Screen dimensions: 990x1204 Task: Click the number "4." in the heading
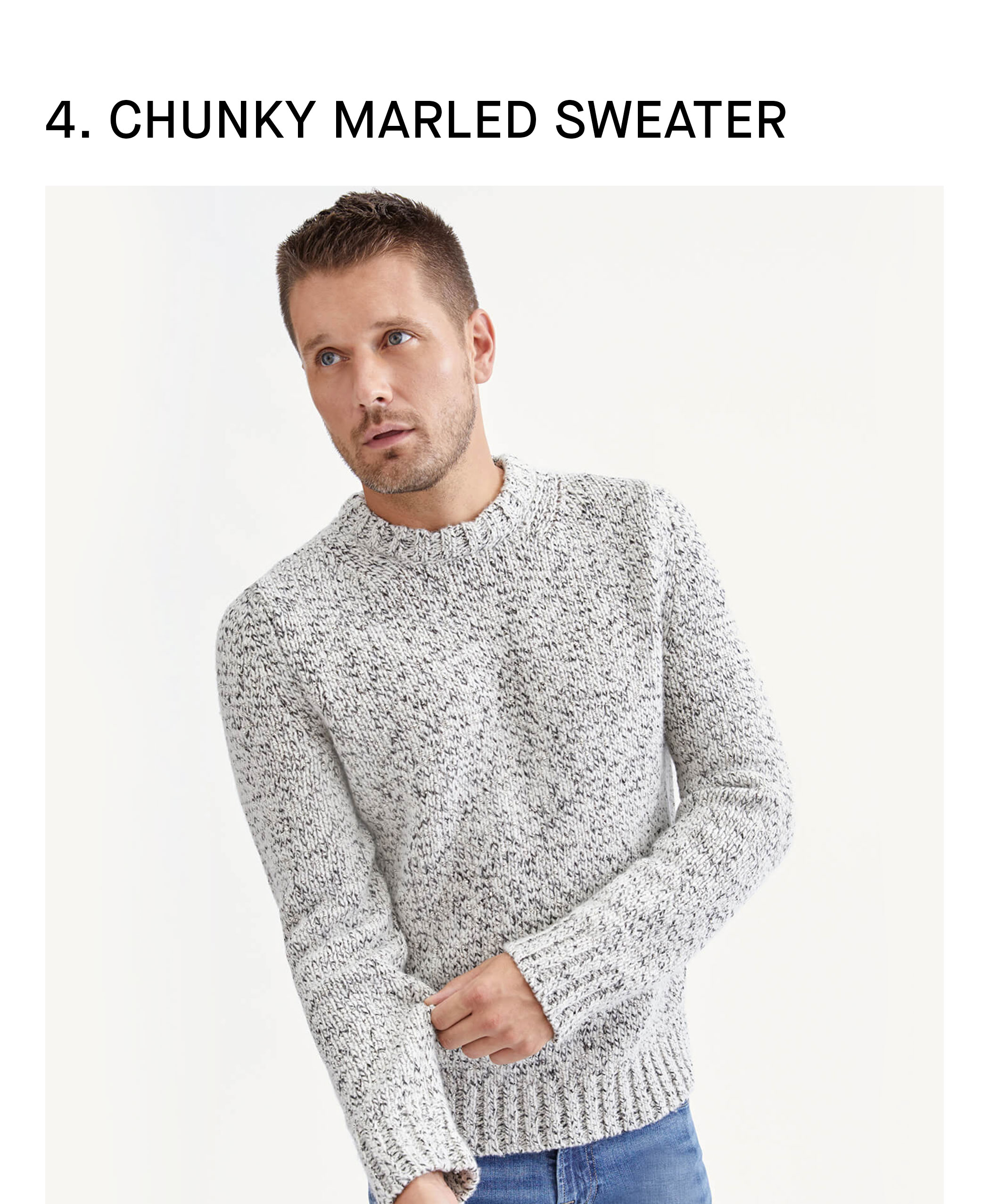68,120
